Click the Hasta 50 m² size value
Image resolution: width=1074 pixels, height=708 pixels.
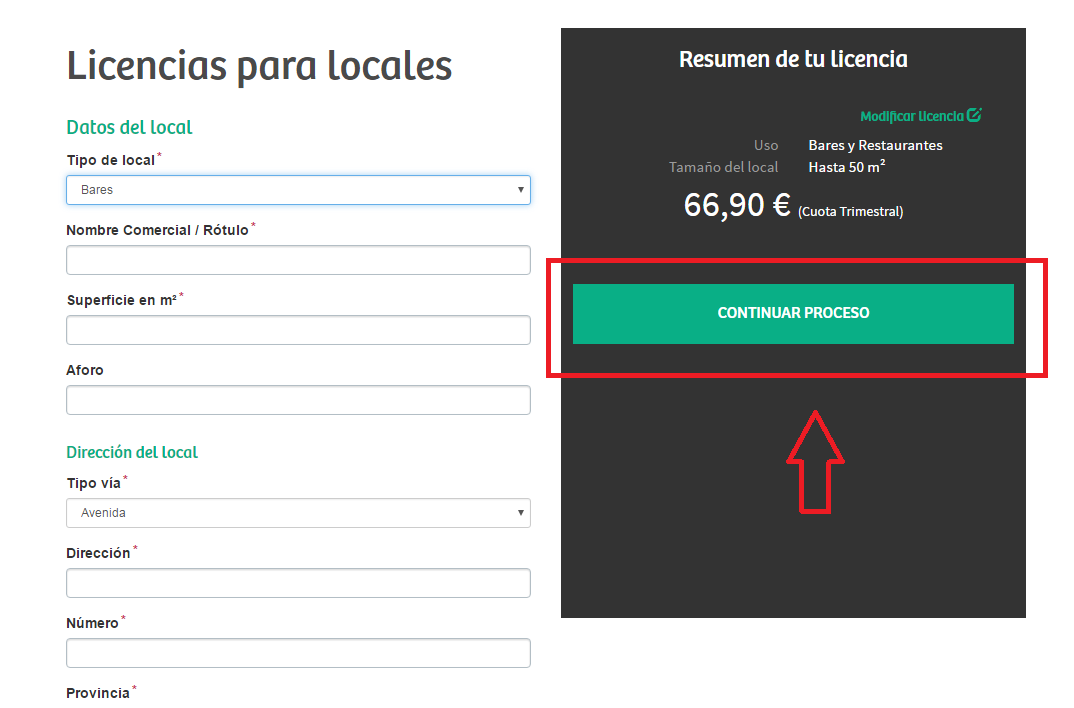847,167
